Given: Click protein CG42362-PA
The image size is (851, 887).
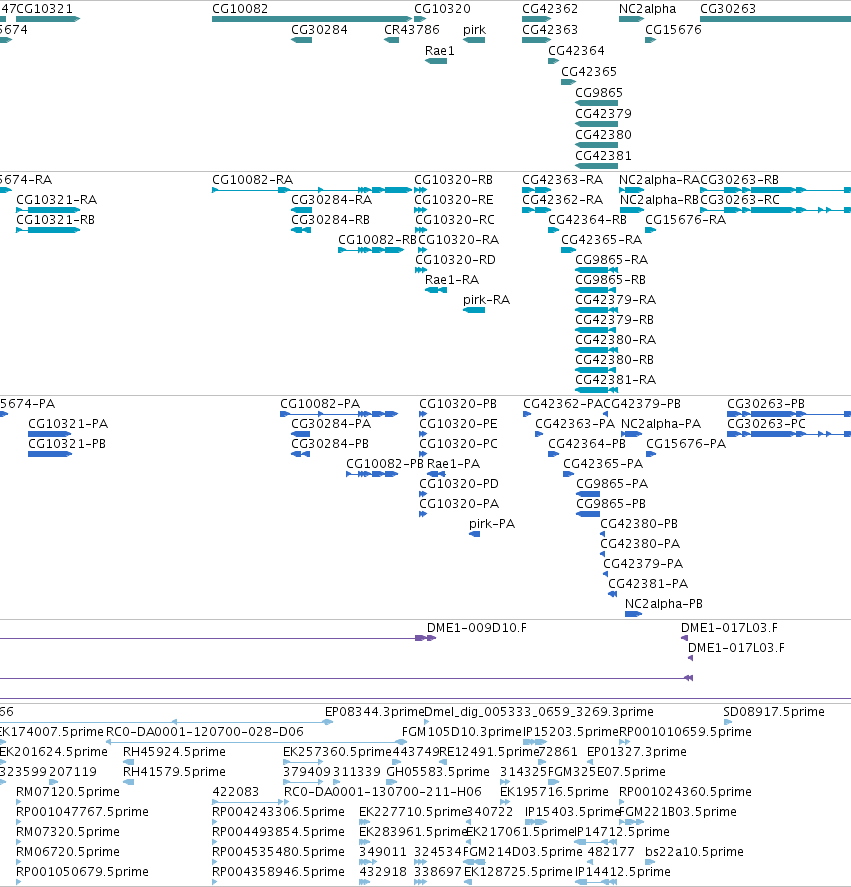Looking at the screenshot, I should pyautogui.click(x=527, y=414).
